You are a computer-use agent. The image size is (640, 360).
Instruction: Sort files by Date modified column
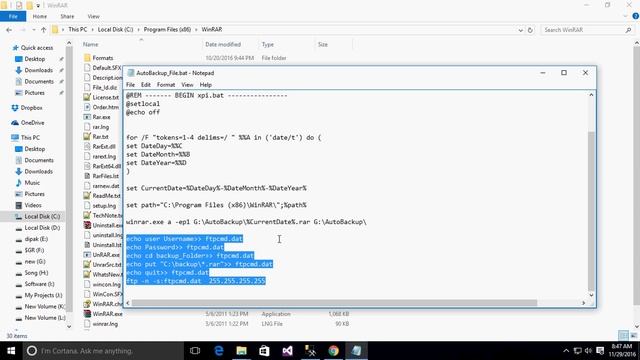(223, 44)
